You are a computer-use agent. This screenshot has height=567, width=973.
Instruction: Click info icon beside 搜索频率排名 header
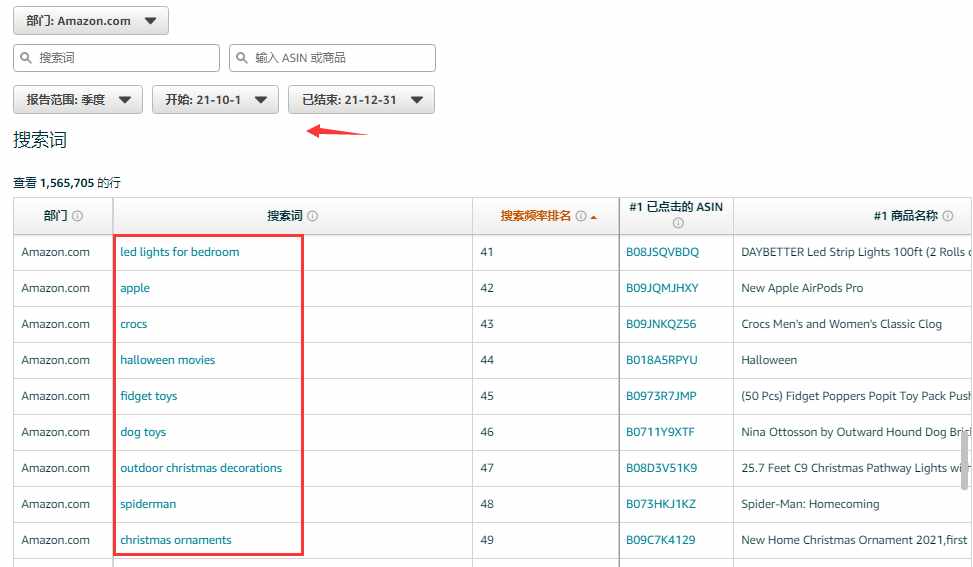[x=581, y=216]
